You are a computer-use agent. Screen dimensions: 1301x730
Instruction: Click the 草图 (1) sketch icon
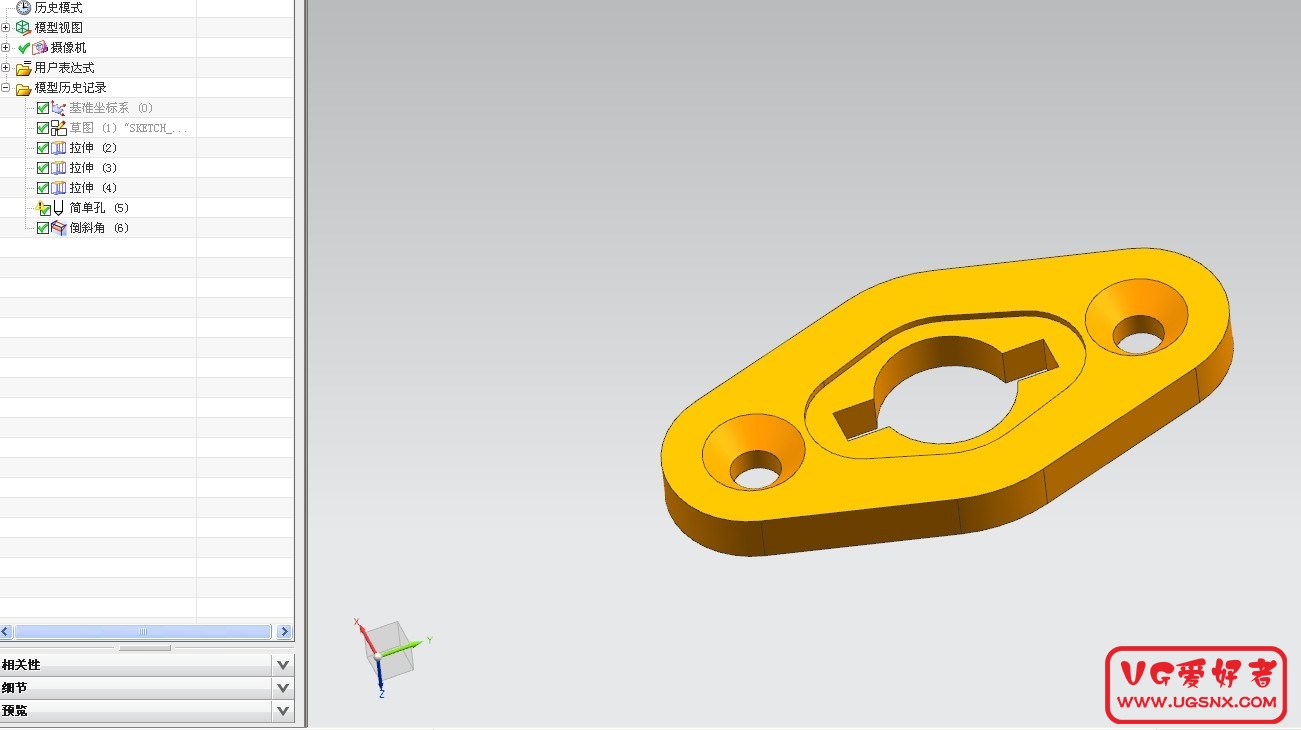[x=58, y=127]
